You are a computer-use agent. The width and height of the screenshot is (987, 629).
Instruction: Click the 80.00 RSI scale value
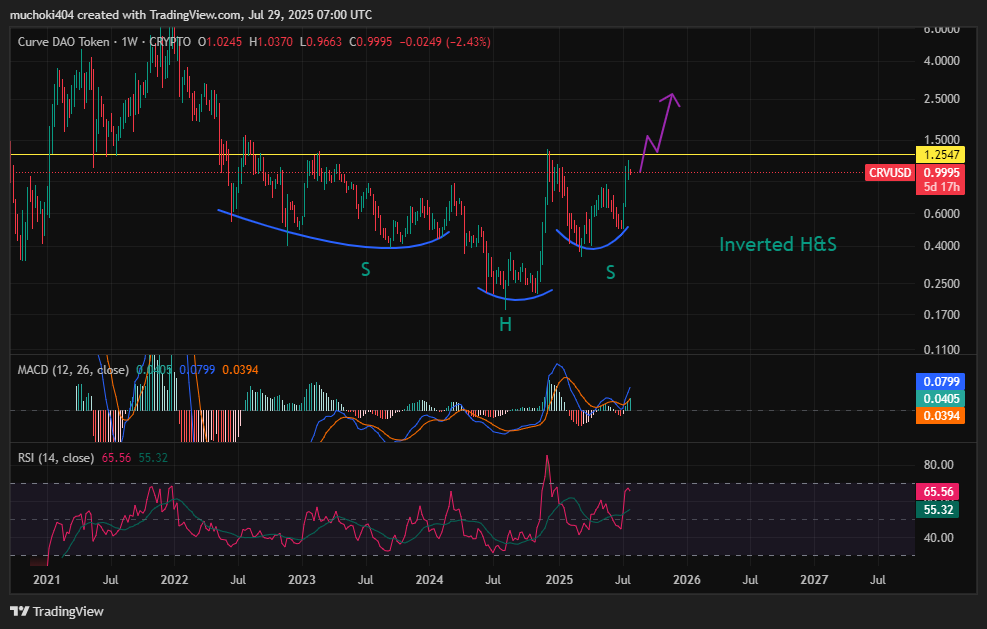coord(939,465)
